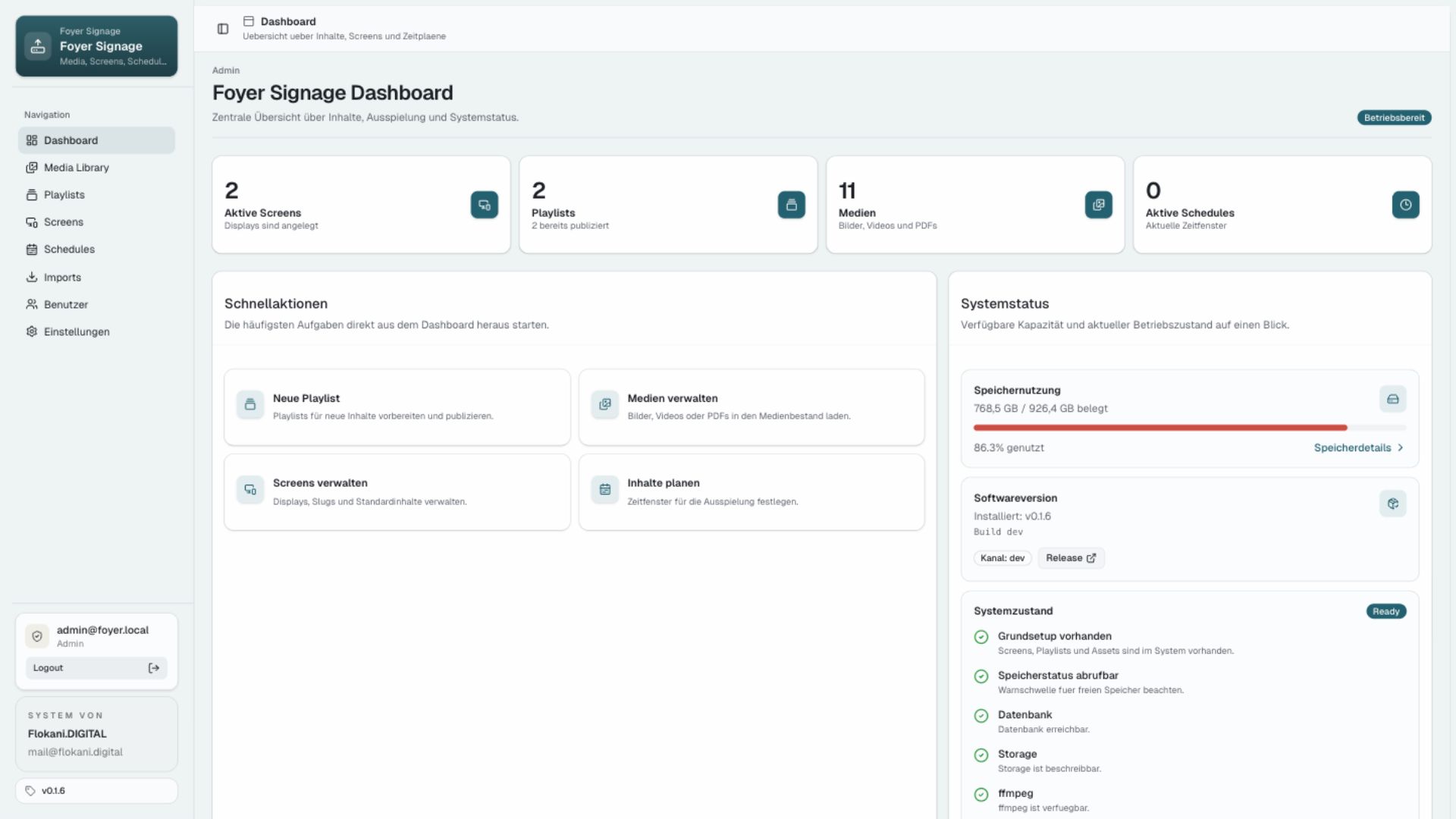Image resolution: width=1456 pixels, height=819 pixels.
Task: Go to Benutzer in the sidebar
Action: [96, 305]
